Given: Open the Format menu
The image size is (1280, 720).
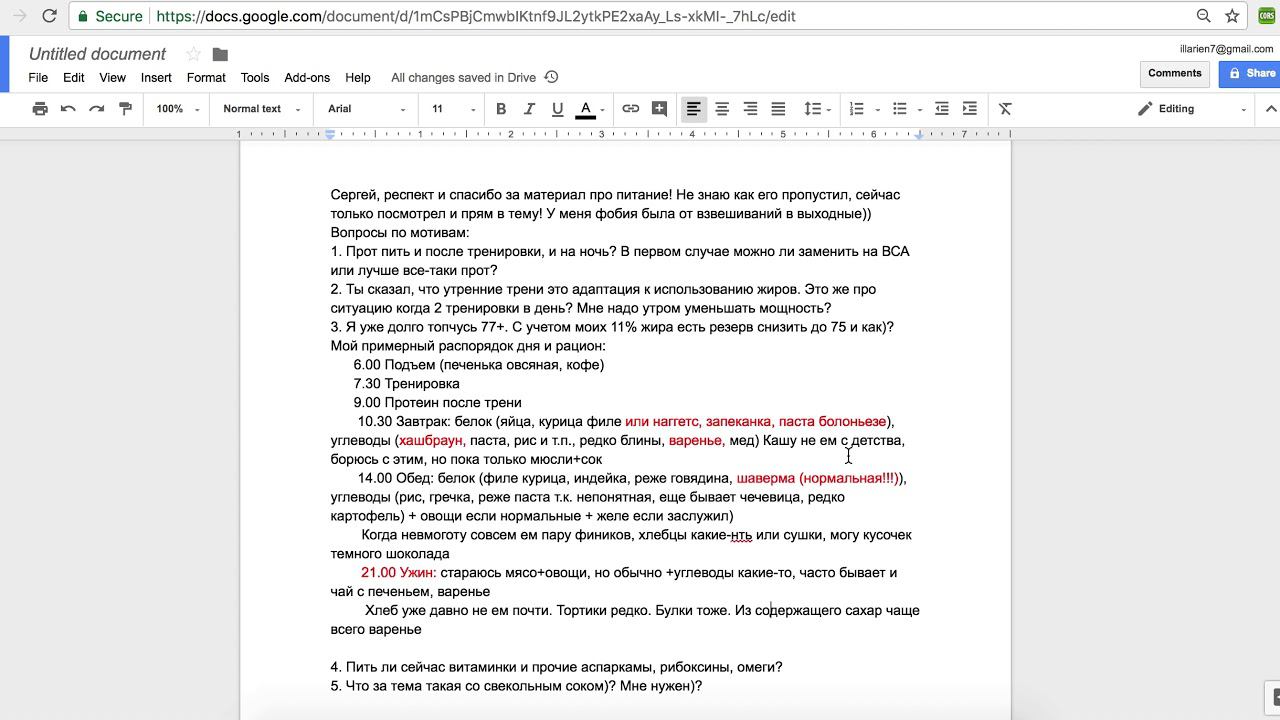Looking at the screenshot, I should click(206, 77).
